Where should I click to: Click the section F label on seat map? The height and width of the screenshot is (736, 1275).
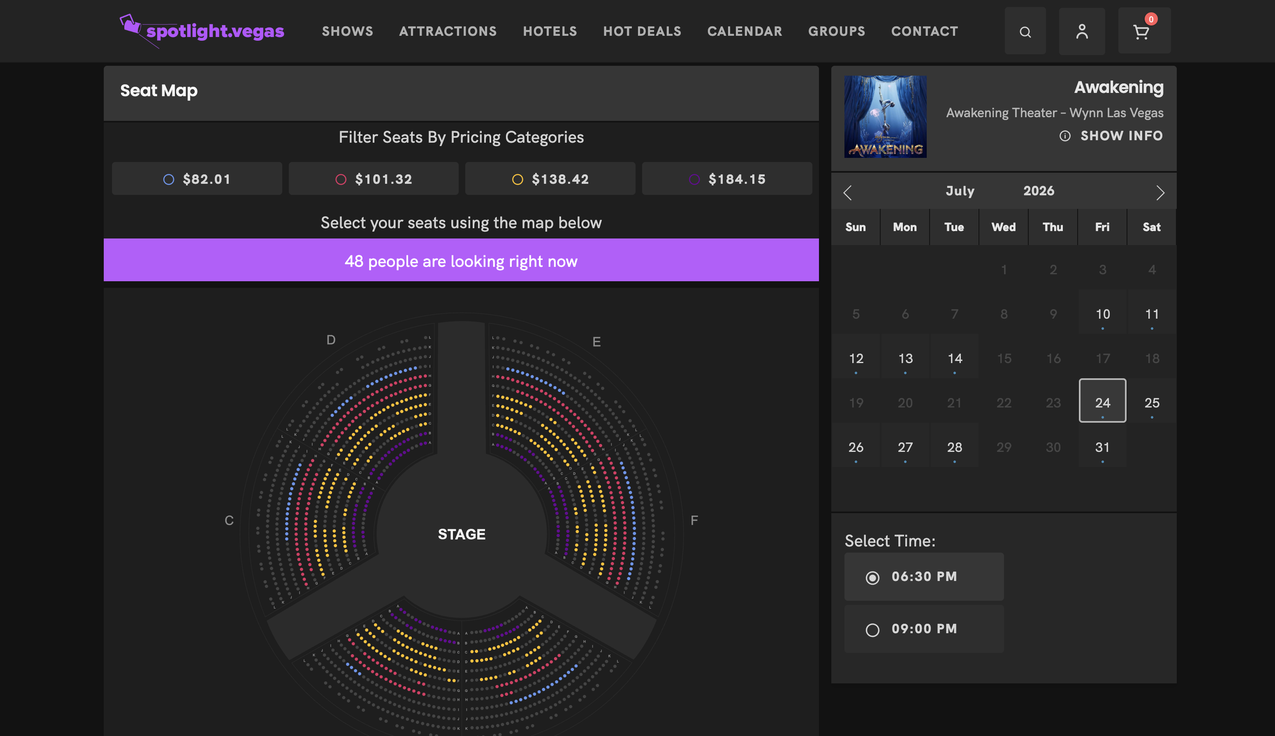coord(694,520)
